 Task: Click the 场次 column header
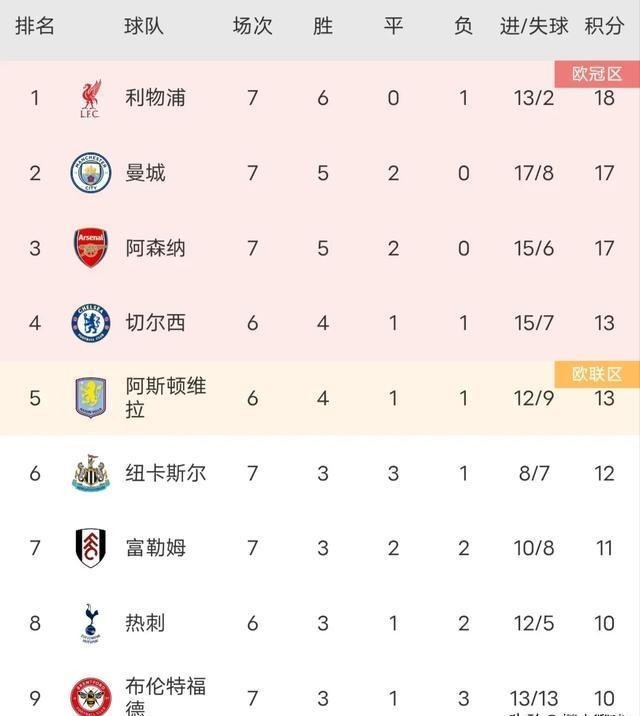(x=252, y=27)
